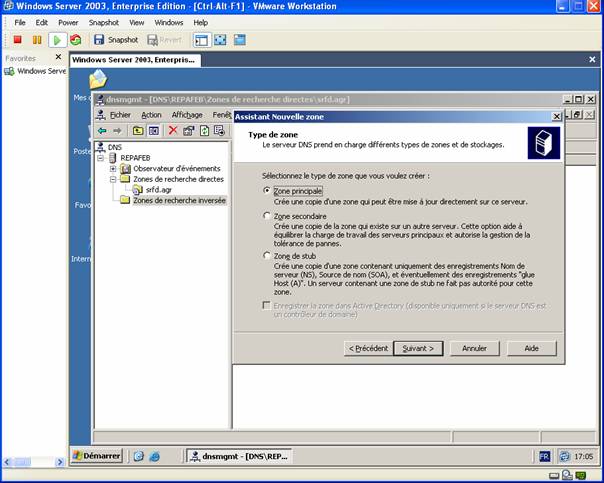
Task: Click the dnsmgmt Forward arrow icon
Action: 117,131
